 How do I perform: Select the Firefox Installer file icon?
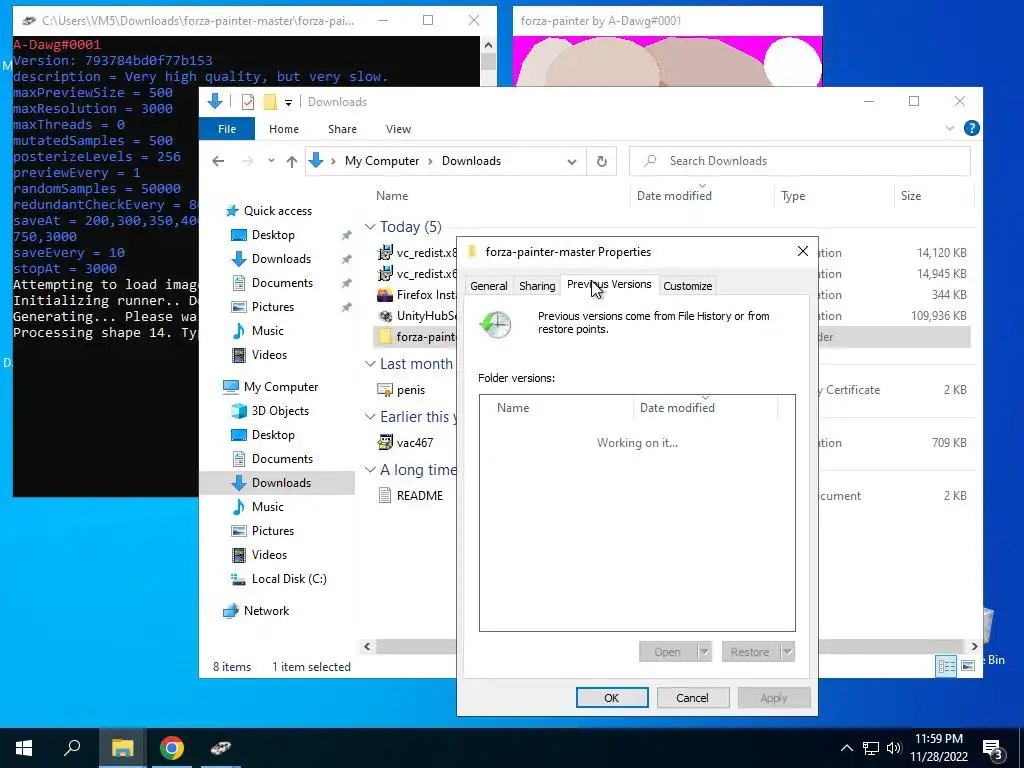385,295
